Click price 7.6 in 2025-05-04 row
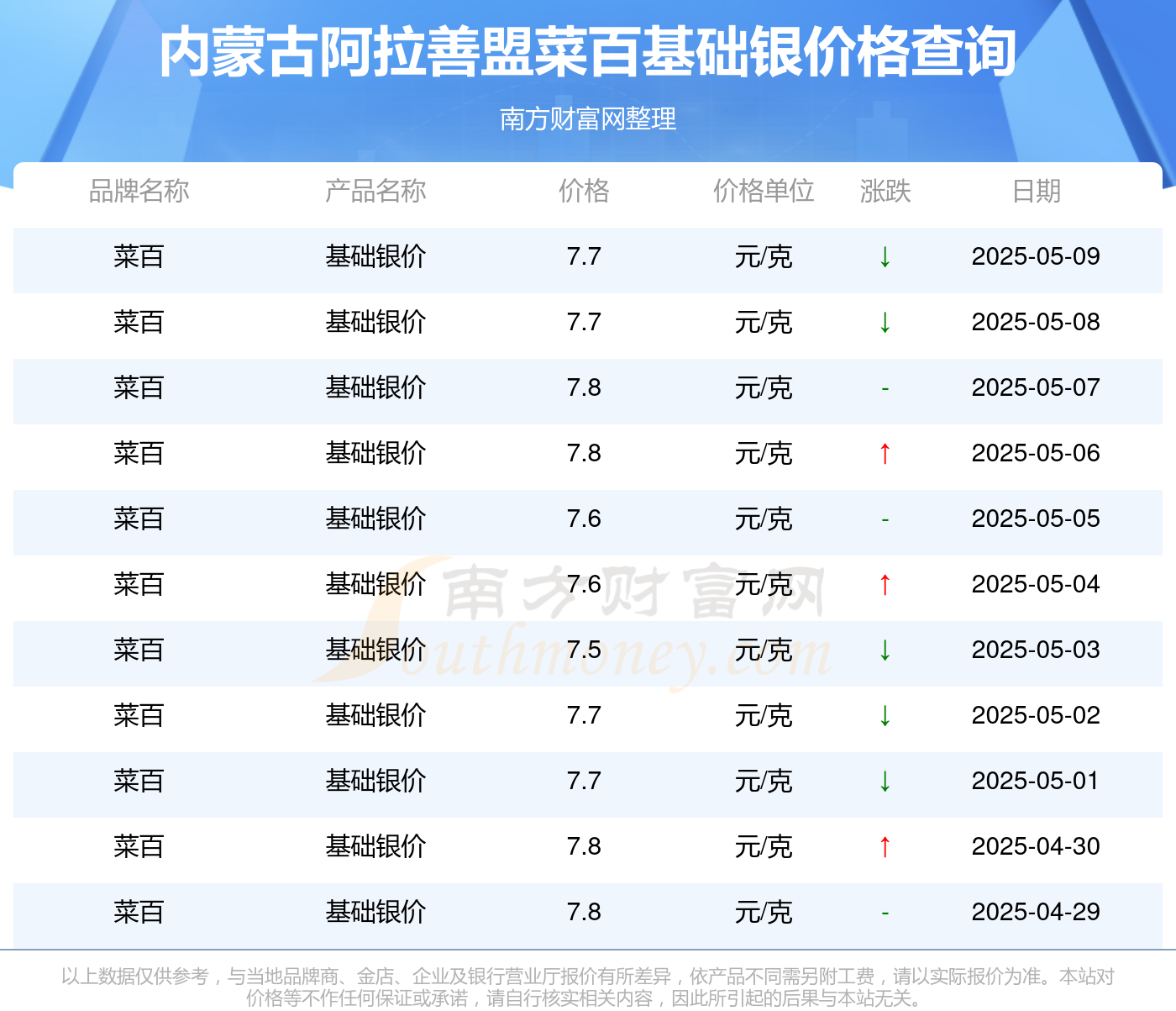The image size is (1176, 1011). click(x=584, y=584)
